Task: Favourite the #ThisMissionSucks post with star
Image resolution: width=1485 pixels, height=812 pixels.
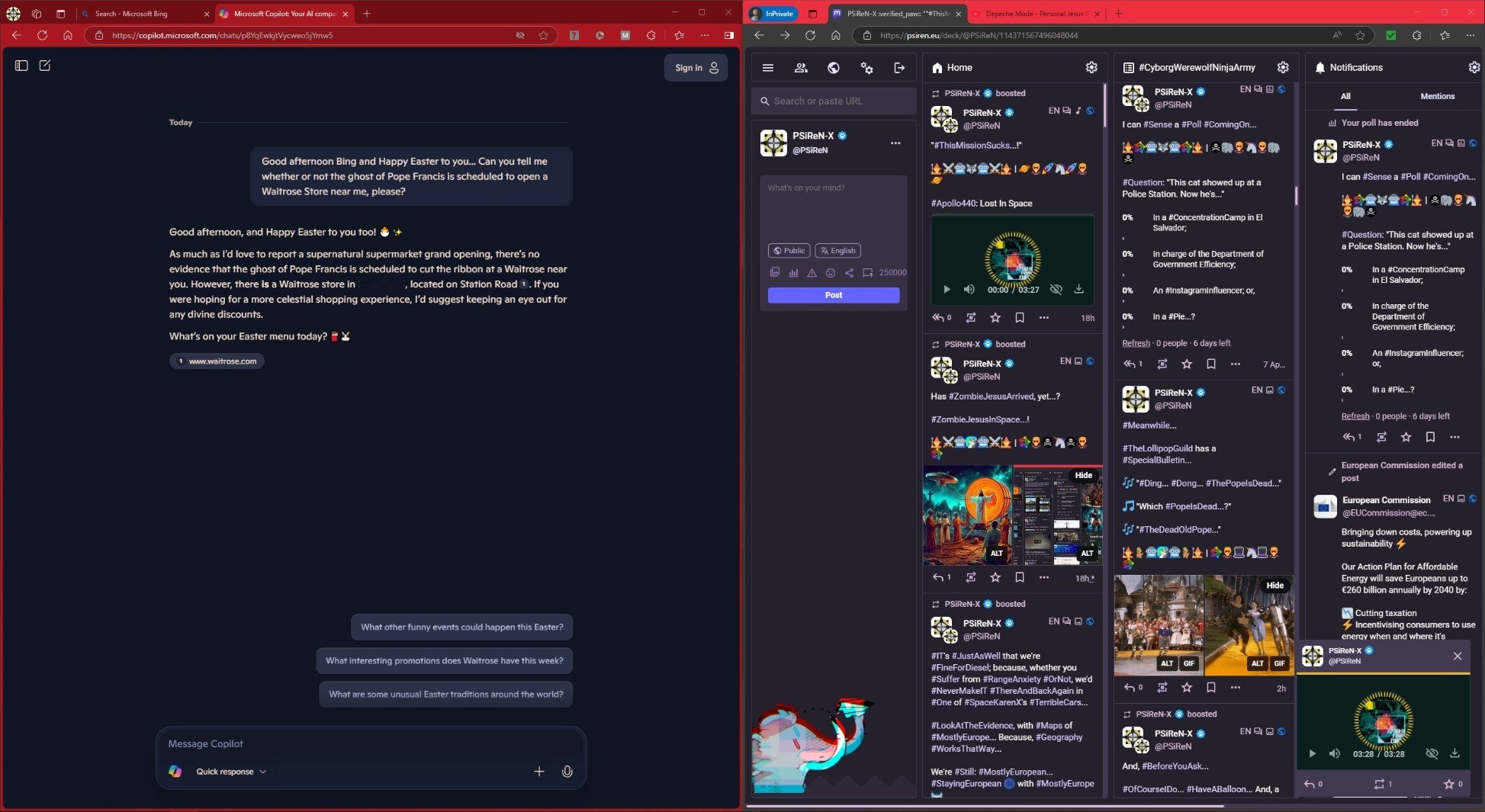Action: pos(995,318)
